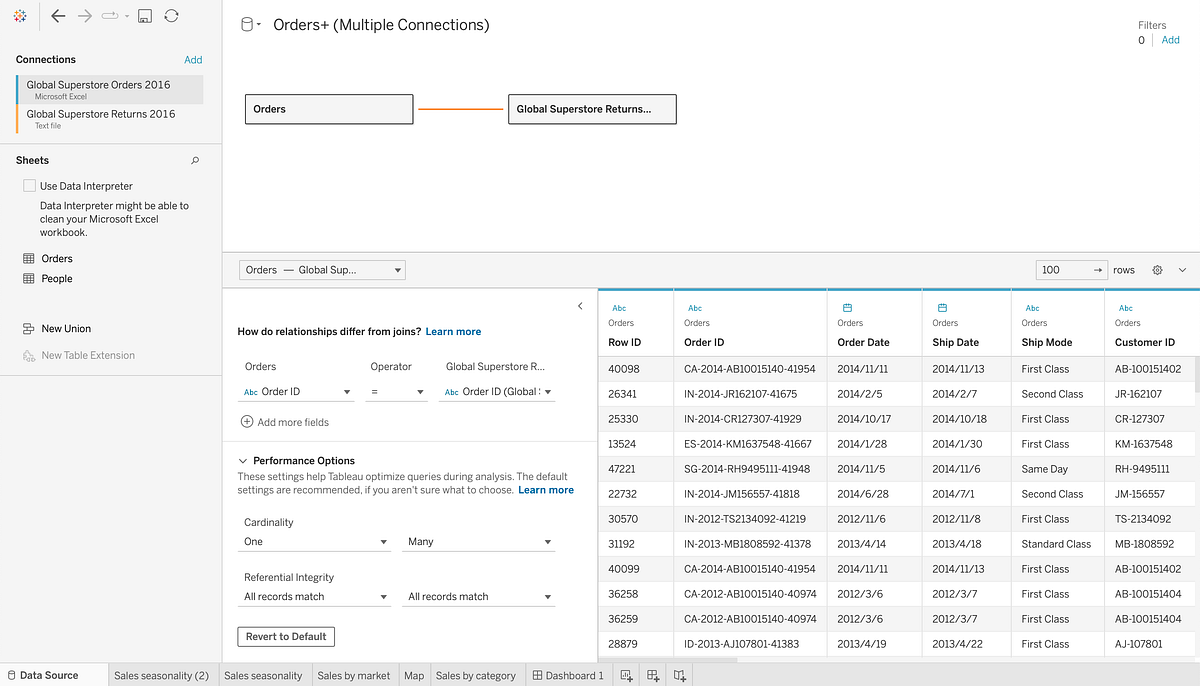Create a new dashboard using its icon
This screenshot has height=686, width=1200.
pos(653,675)
